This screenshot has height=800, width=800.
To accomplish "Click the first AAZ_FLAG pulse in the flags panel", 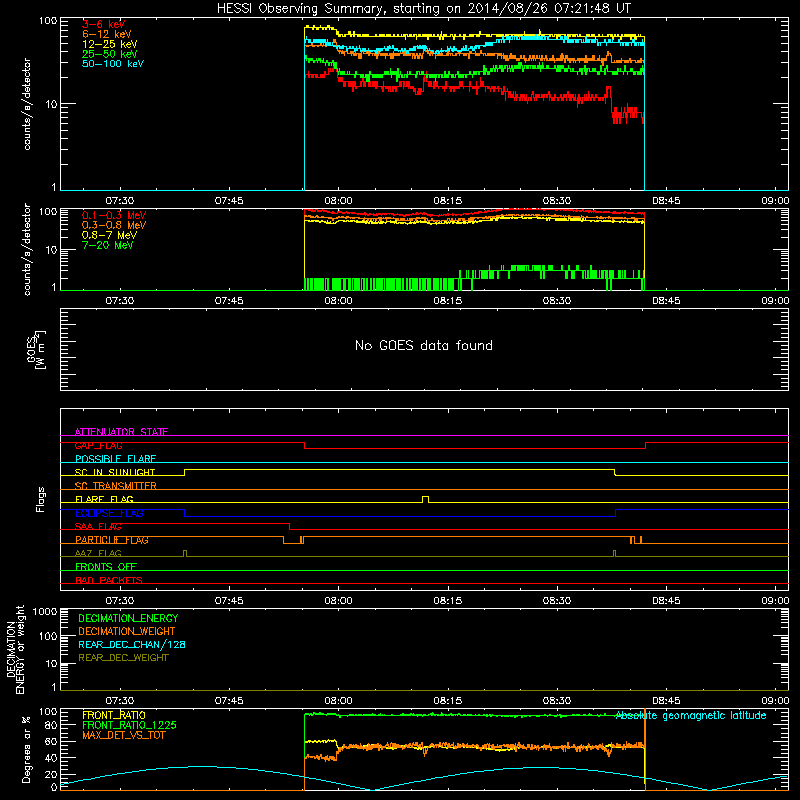I will pyautogui.click(x=185, y=553).
